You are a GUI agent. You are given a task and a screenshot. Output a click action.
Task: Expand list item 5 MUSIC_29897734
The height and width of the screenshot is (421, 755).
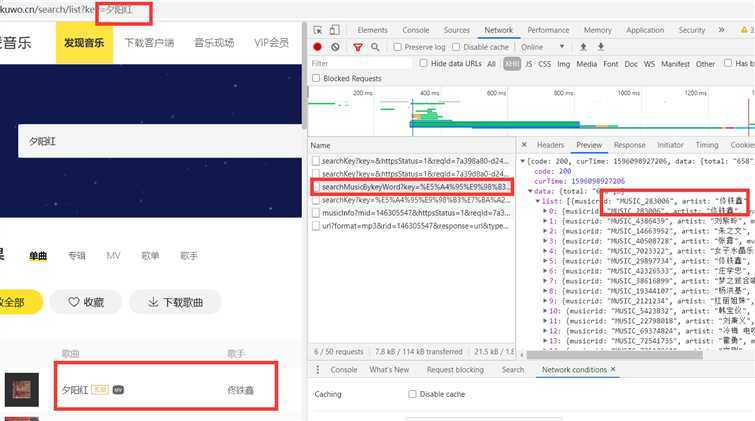point(545,261)
